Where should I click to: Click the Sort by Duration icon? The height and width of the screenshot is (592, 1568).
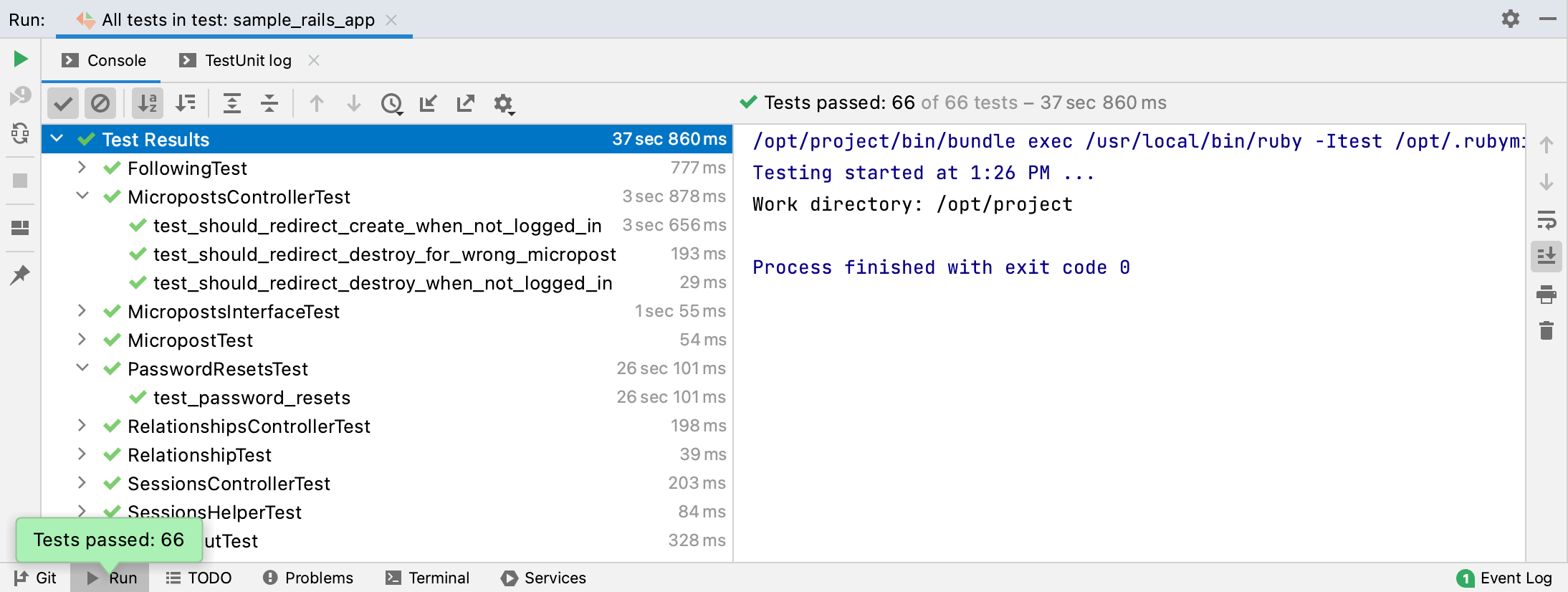click(x=186, y=103)
